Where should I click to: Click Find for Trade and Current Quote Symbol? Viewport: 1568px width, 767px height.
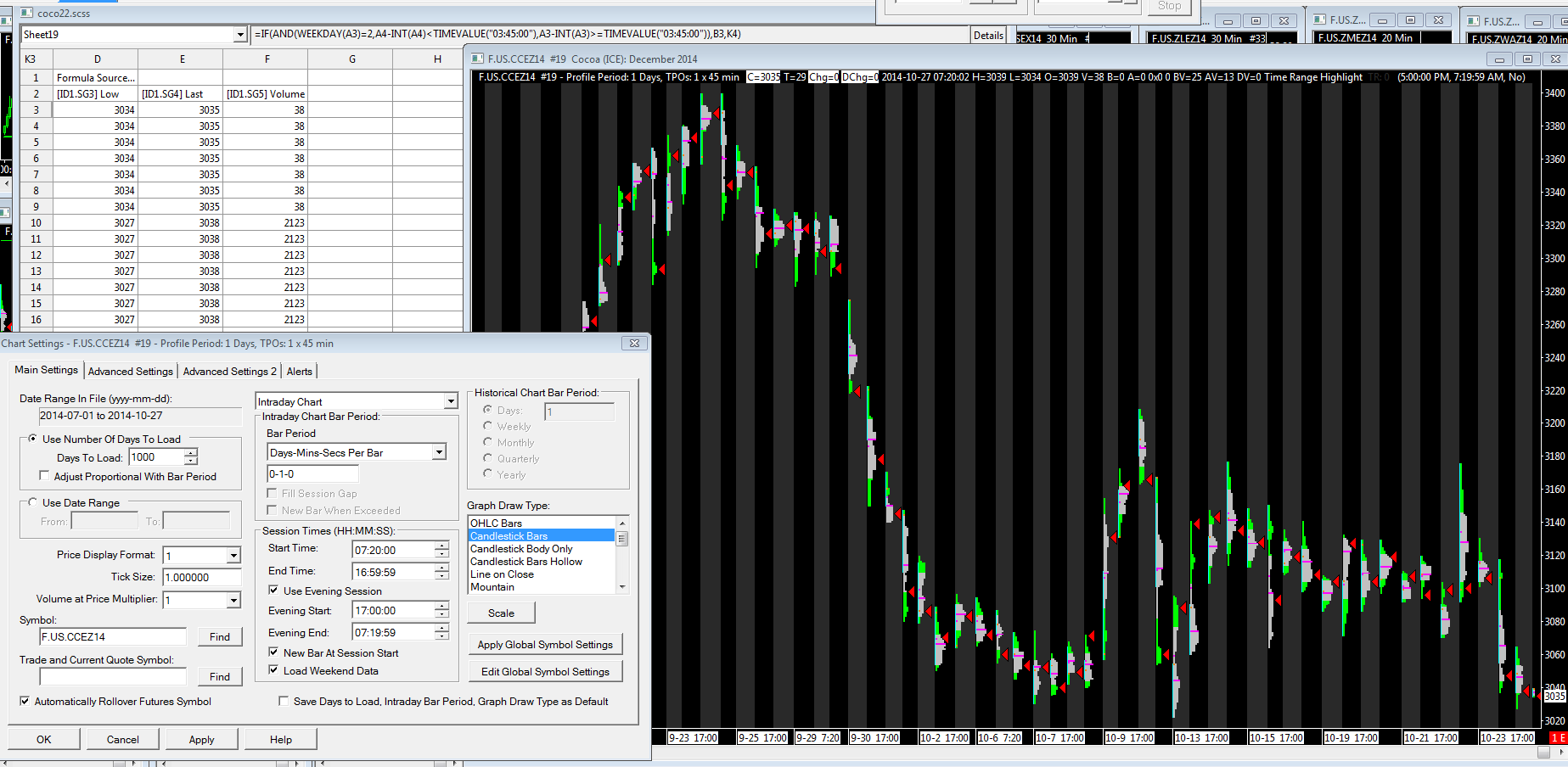[x=220, y=677]
